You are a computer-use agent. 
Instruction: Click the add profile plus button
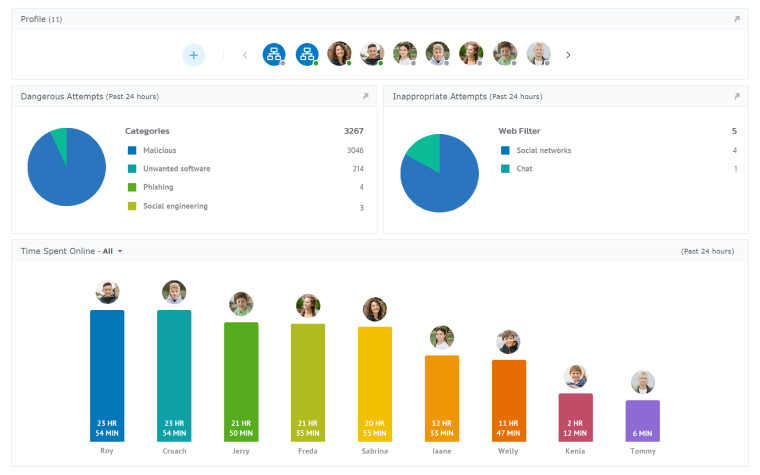(193, 55)
